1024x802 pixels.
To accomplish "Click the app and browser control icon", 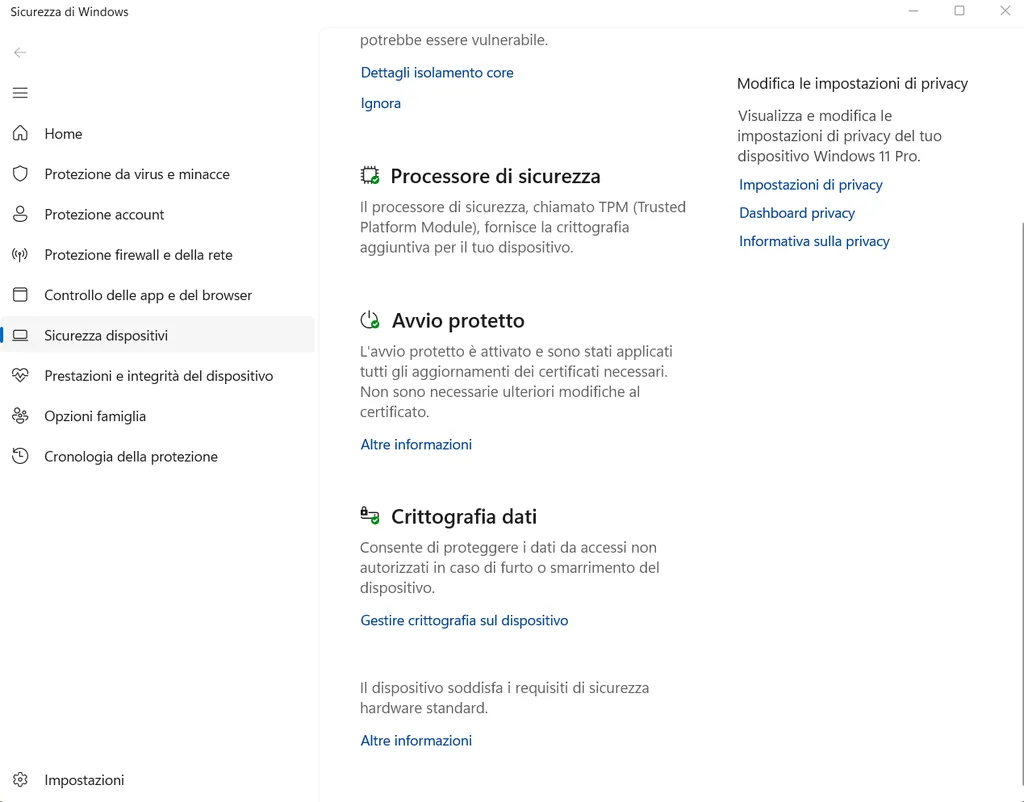I will point(20,295).
